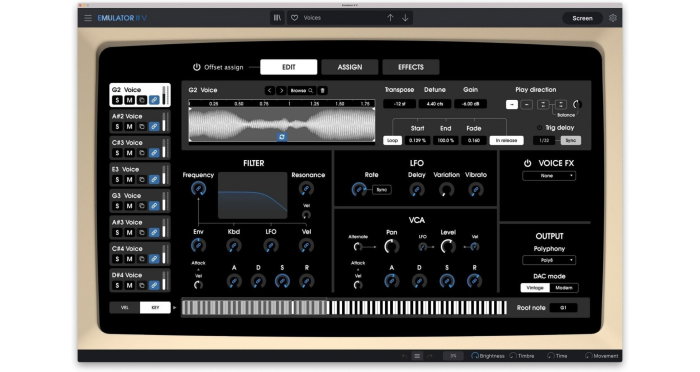Screen dimensions: 700x372
Task: Open Trig delay 1/32 value selector
Action: click(x=544, y=140)
